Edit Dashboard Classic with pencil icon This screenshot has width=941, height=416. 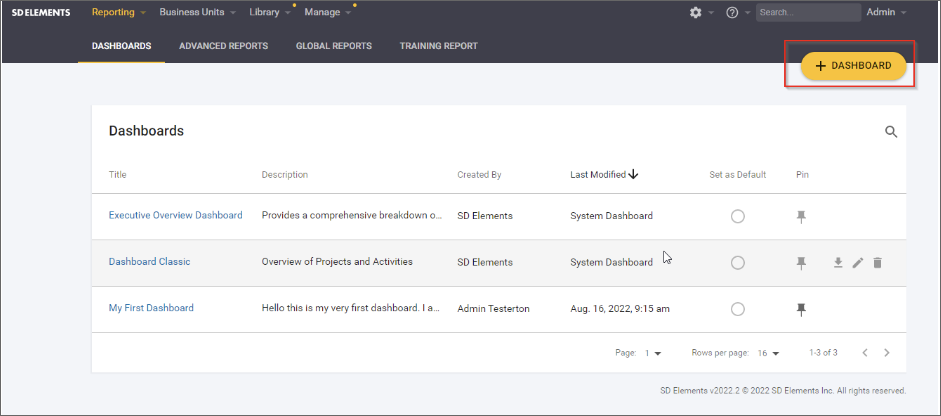click(857, 263)
